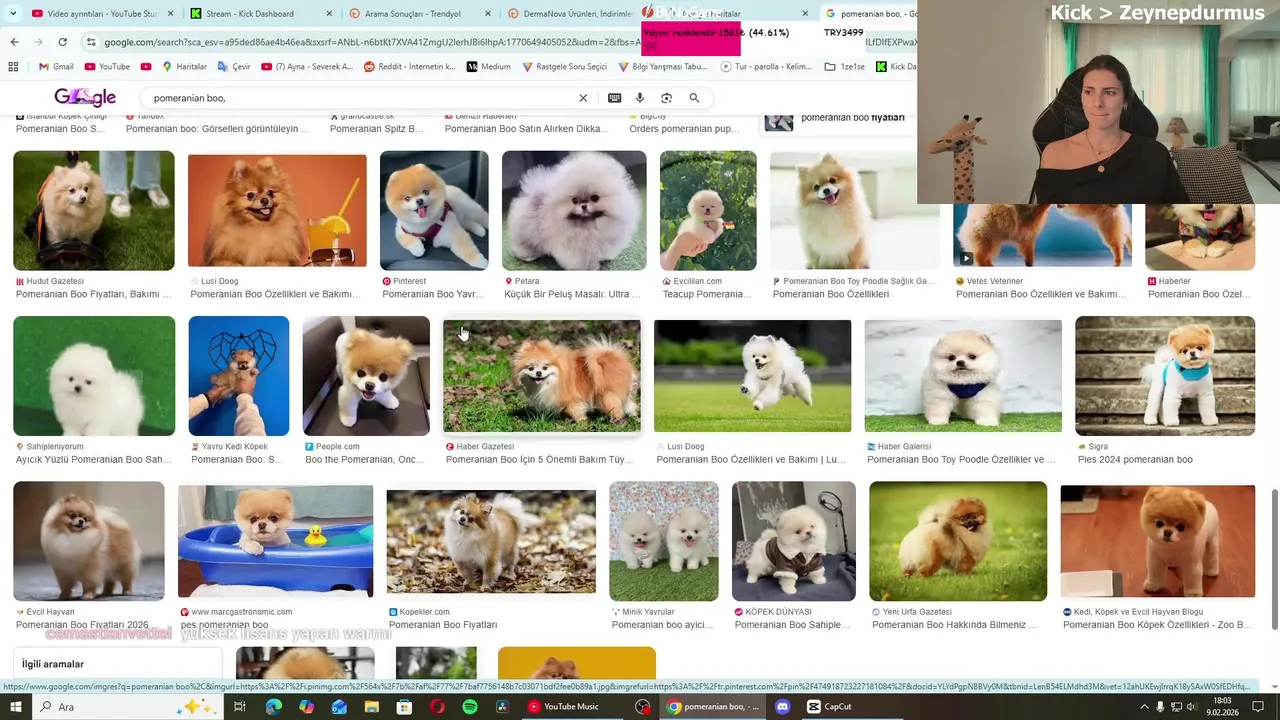1280x720 pixels.
Task: Open People.com Boo the Pomeranian image
Action: [x=366, y=376]
